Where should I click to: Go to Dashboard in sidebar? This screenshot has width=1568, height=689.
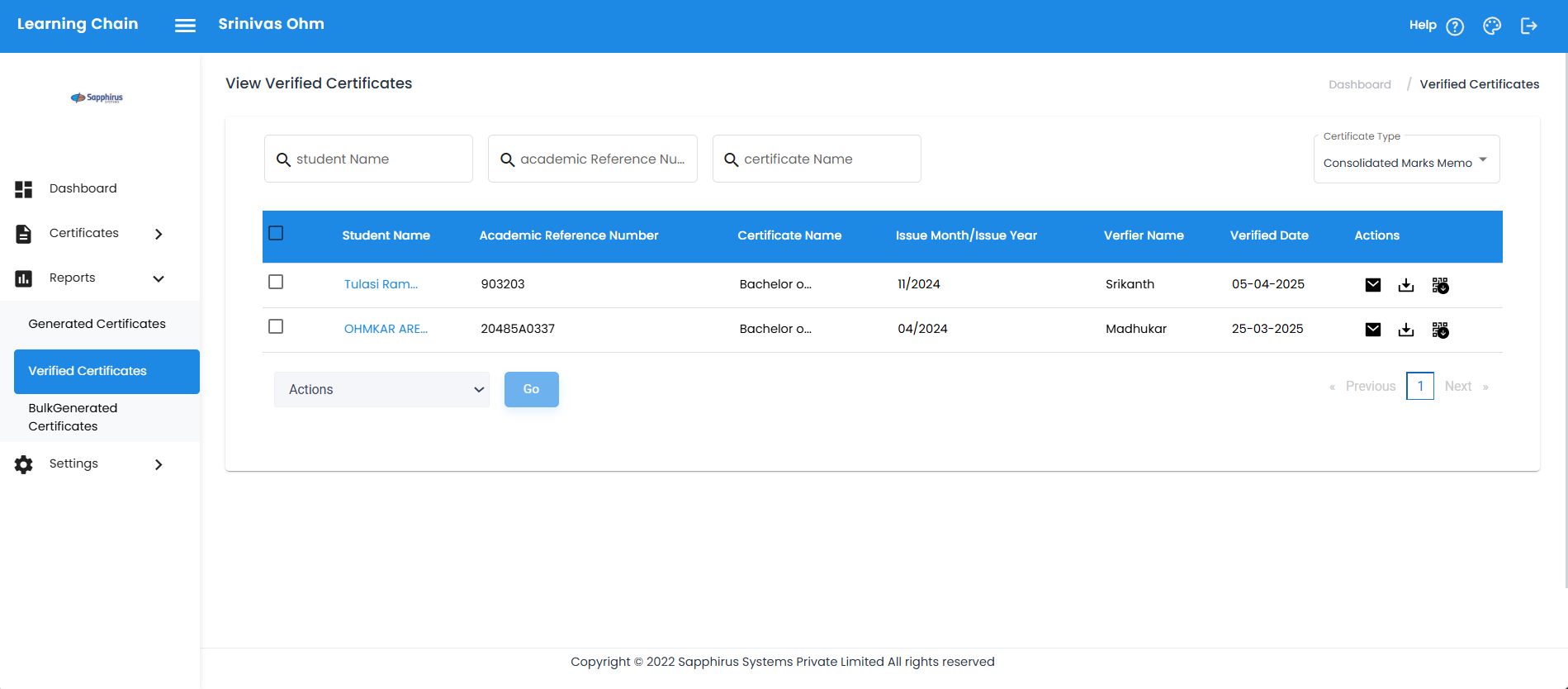point(83,188)
